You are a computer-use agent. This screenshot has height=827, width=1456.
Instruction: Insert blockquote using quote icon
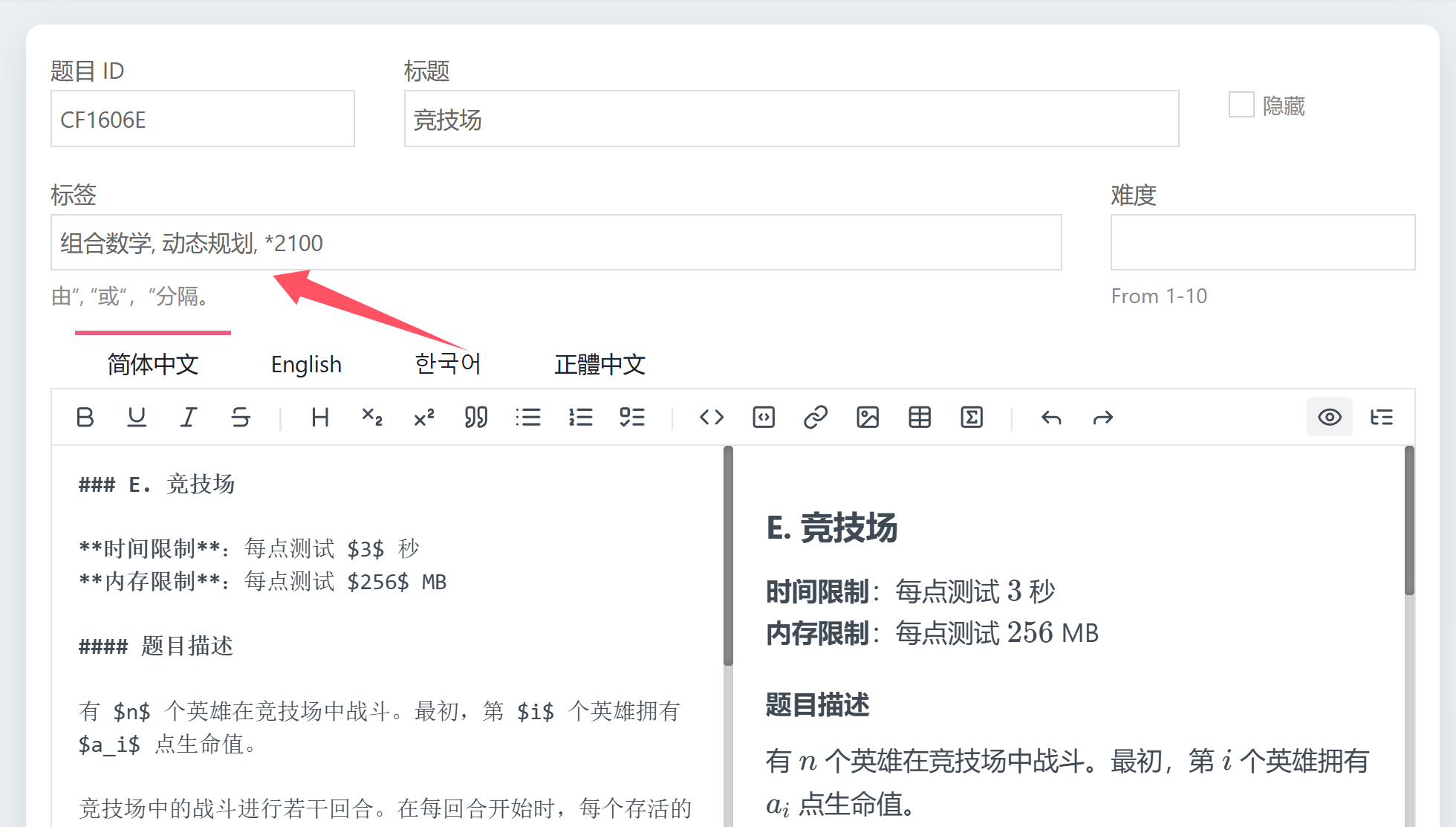tap(476, 418)
